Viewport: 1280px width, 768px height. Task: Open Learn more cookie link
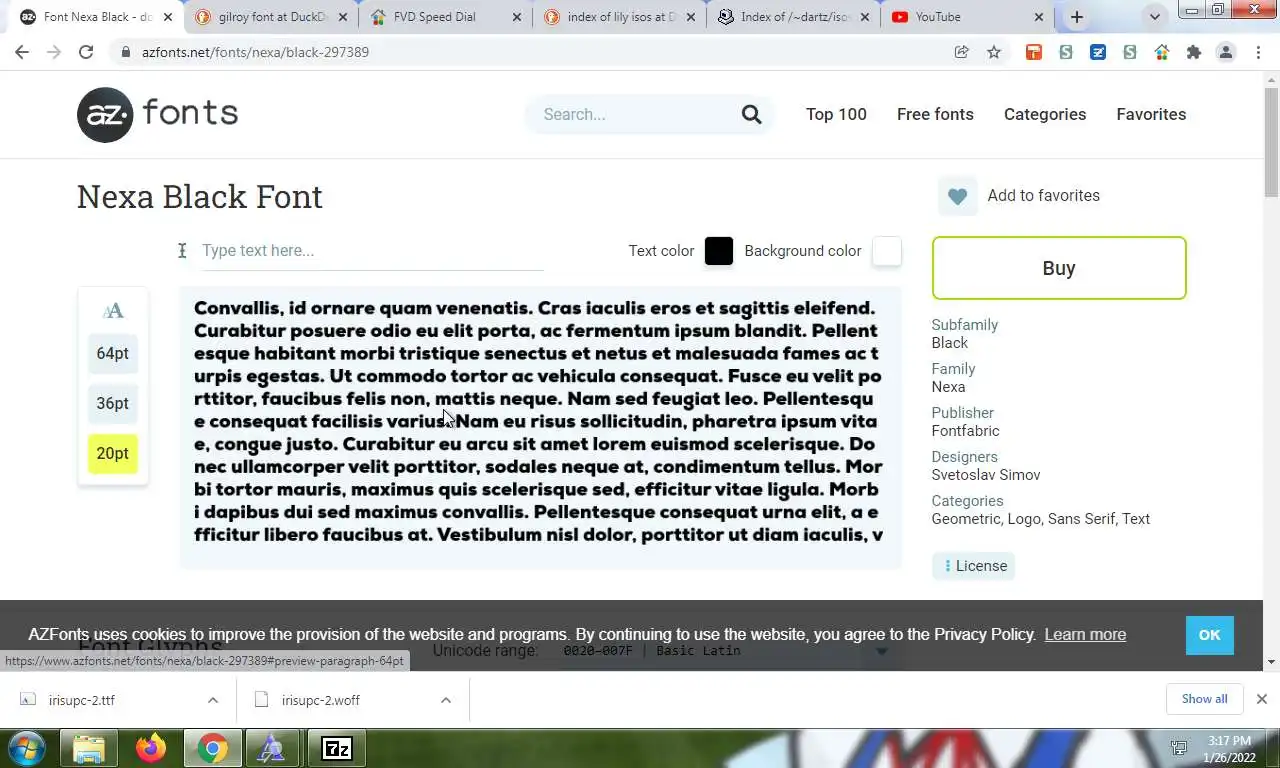(x=1085, y=634)
